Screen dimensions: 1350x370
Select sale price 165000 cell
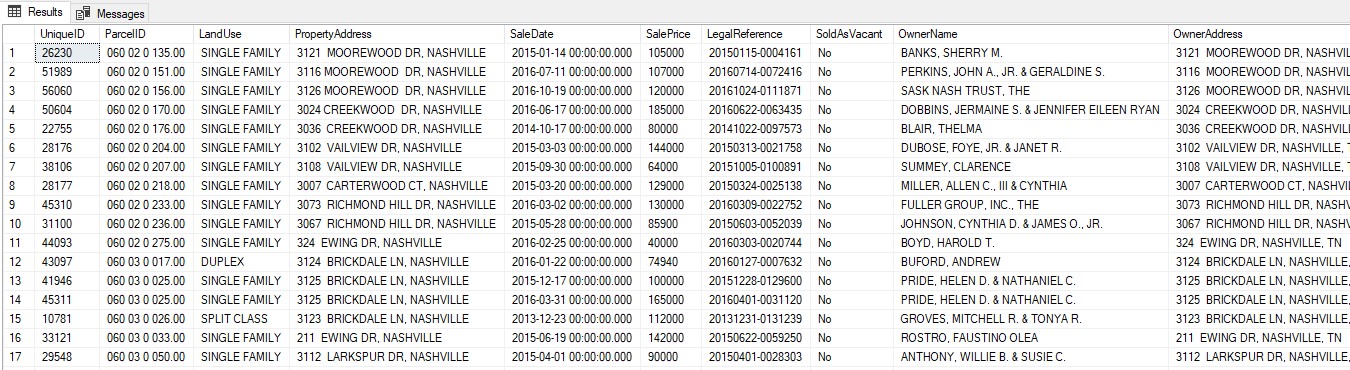point(671,300)
